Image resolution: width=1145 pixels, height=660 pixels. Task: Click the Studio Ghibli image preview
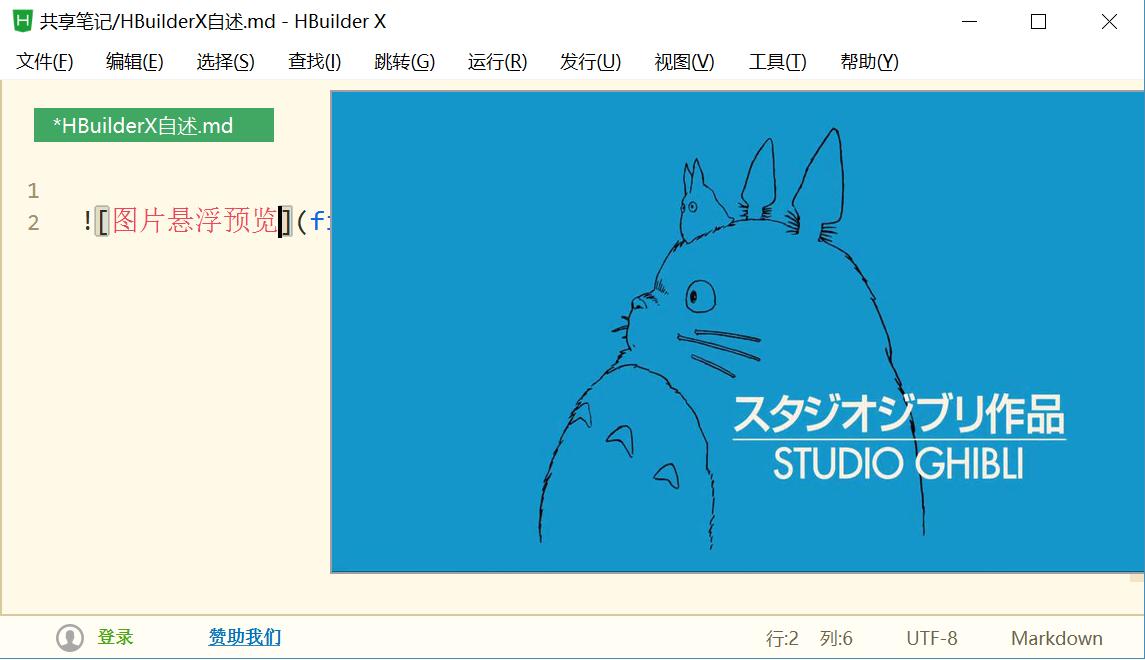tap(738, 331)
